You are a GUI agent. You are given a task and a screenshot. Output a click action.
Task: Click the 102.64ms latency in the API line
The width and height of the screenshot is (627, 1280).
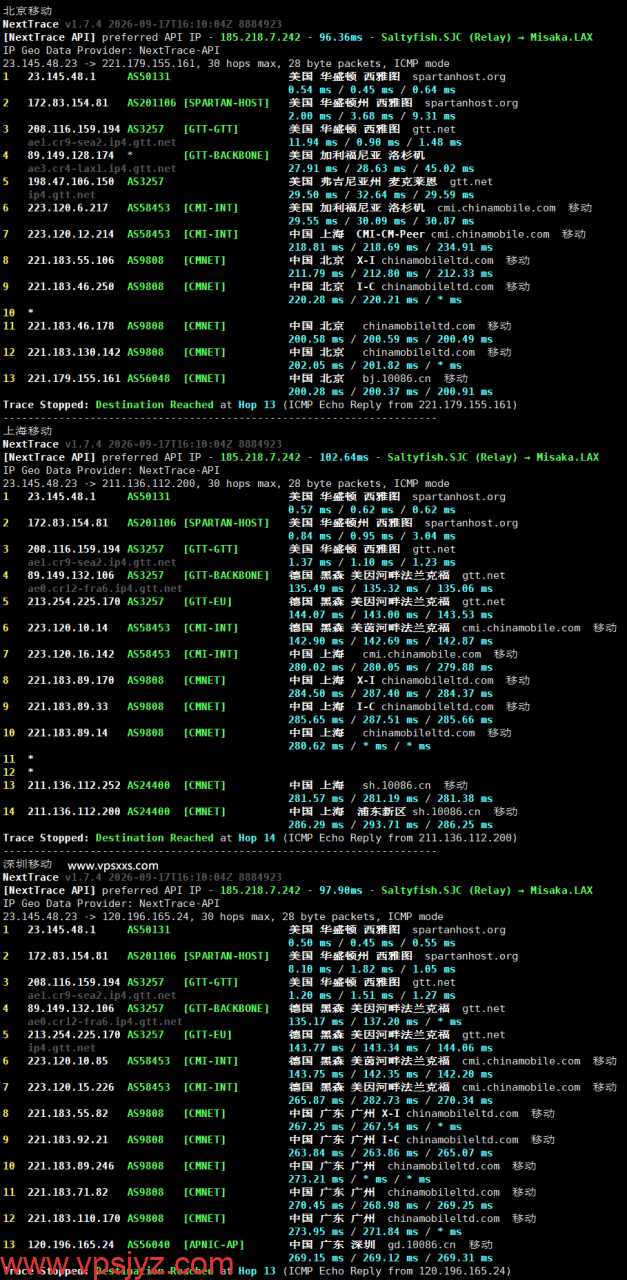click(344, 457)
